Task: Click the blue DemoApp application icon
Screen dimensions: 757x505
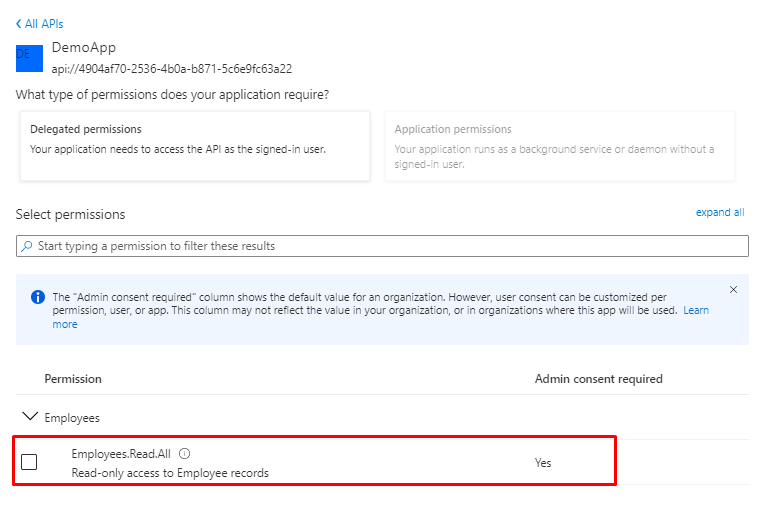Action: click(29, 58)
